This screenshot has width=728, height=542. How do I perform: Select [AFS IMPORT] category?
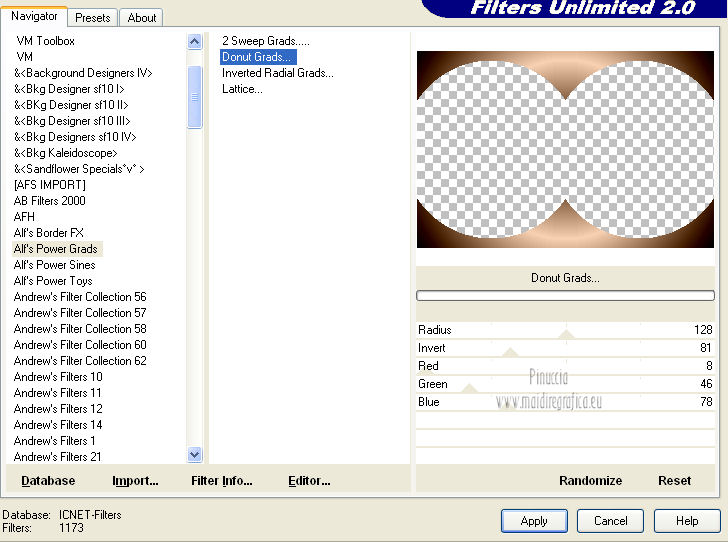click(50, 185)
